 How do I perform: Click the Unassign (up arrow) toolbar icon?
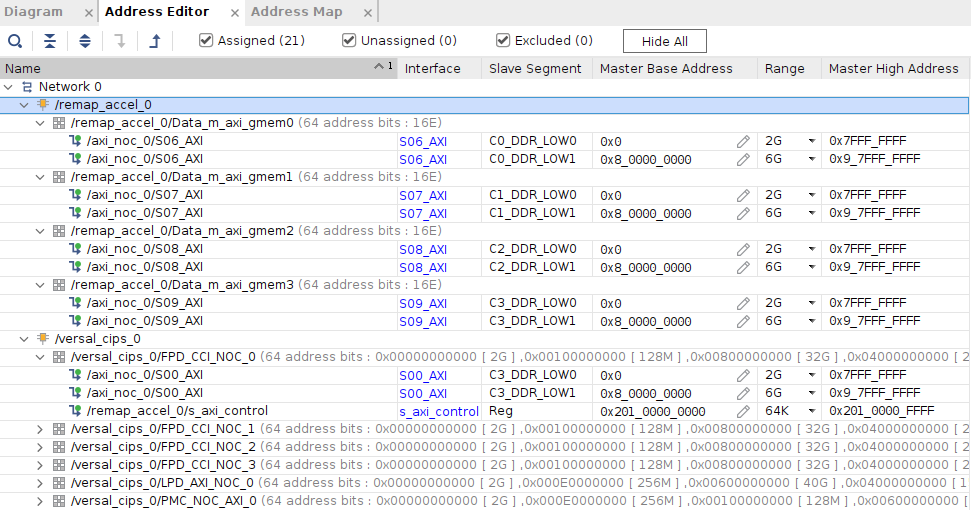(x=155, y=41)
